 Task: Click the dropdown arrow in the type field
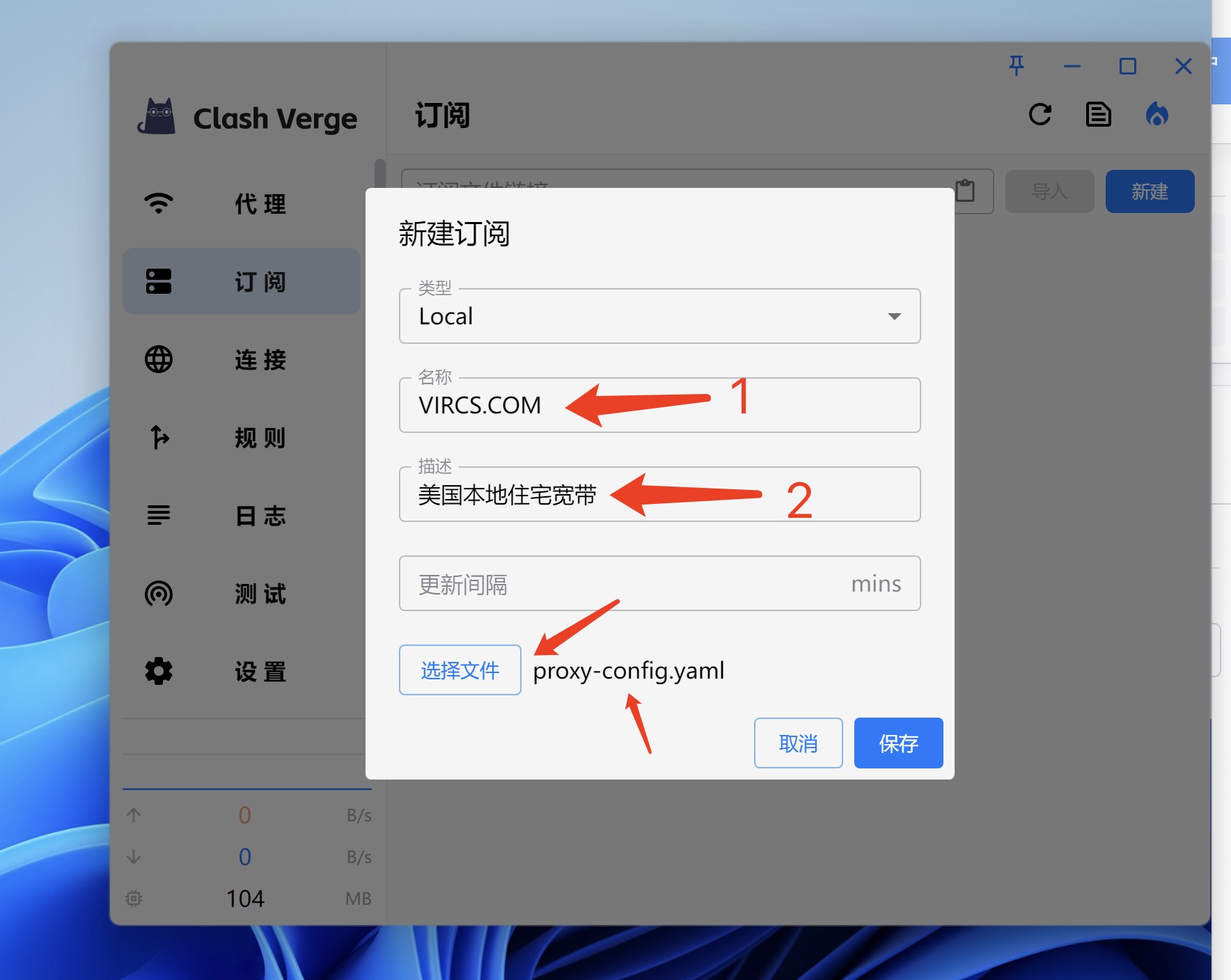point(895,317)
